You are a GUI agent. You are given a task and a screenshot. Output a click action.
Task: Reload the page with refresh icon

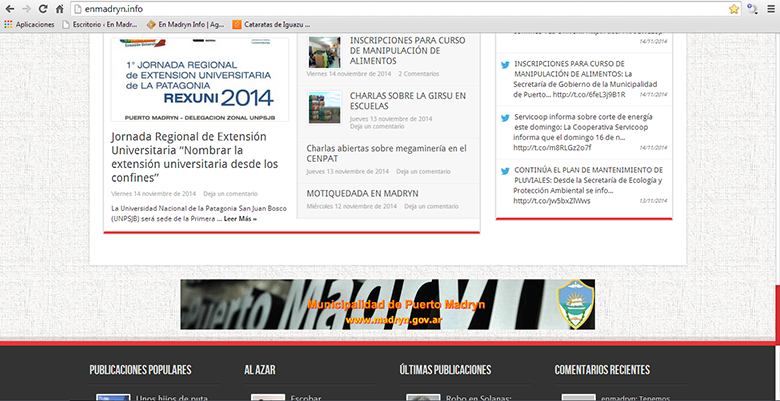43,9
